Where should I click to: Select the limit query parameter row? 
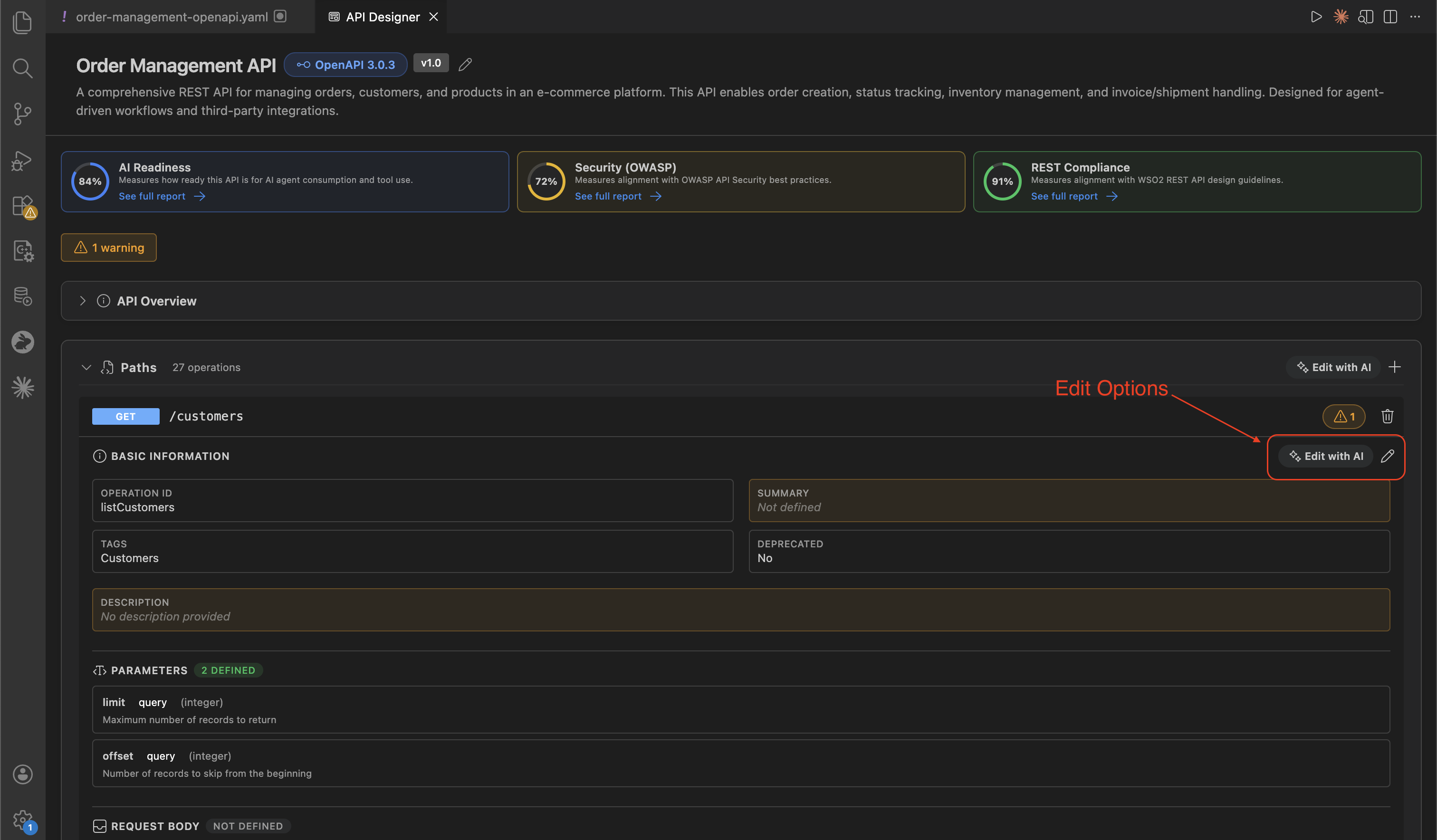(741, 710)
